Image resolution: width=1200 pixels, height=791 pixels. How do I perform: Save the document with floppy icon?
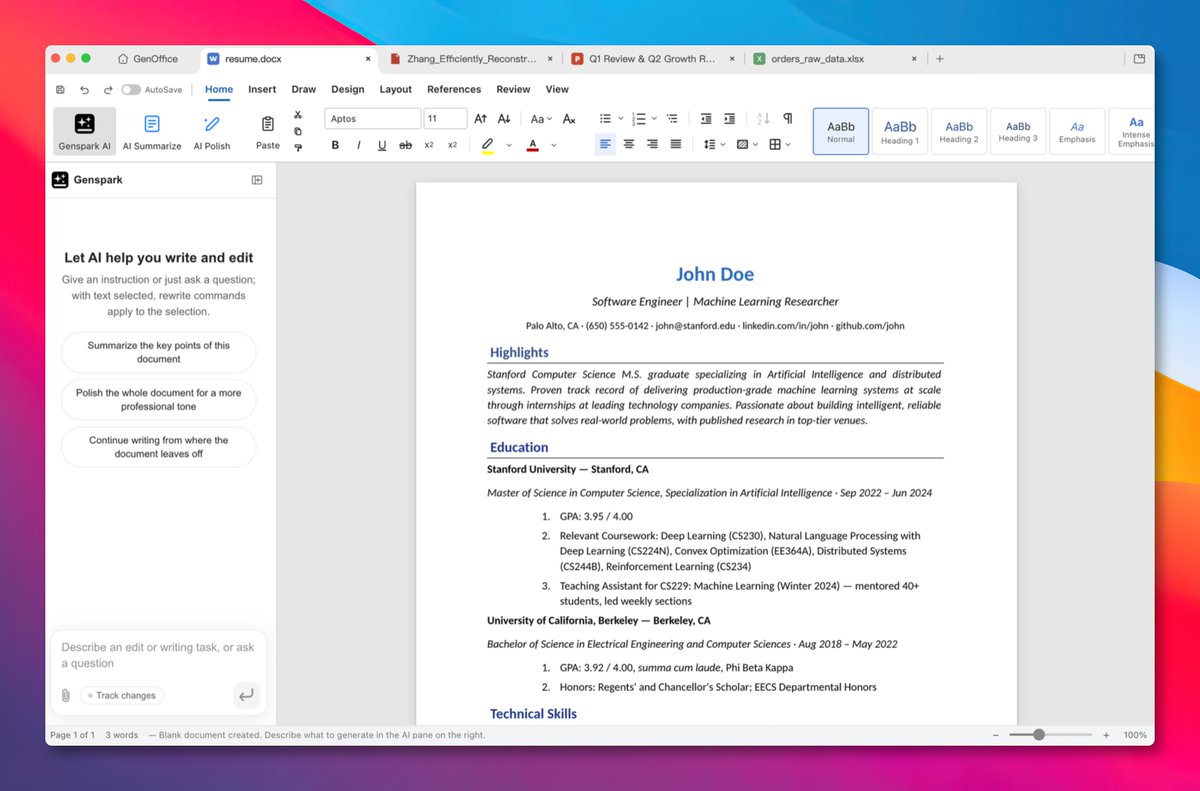(61, 89)
